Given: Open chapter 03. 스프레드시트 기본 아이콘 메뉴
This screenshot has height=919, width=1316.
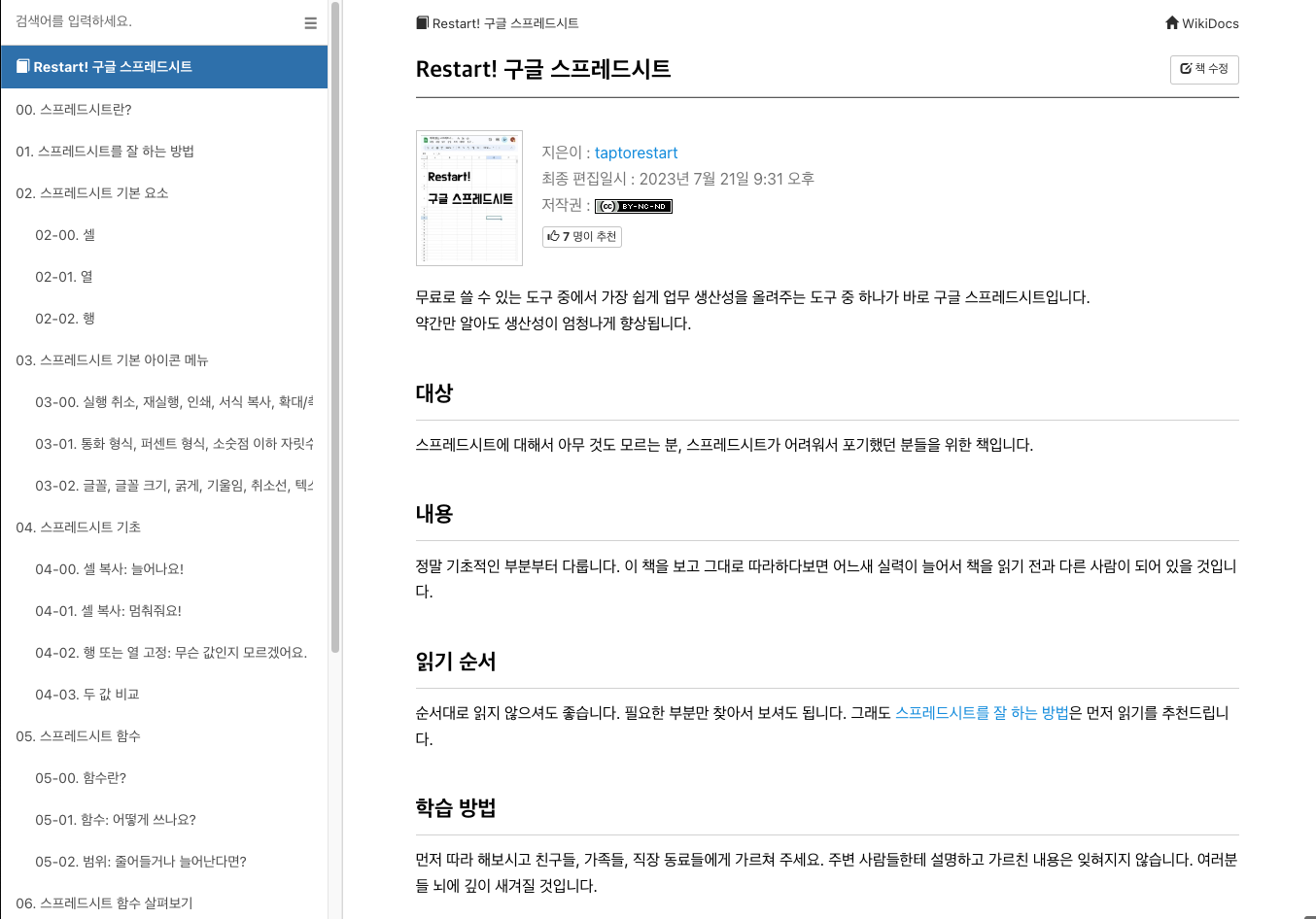Looking at the screenshot, I should 164,359.
